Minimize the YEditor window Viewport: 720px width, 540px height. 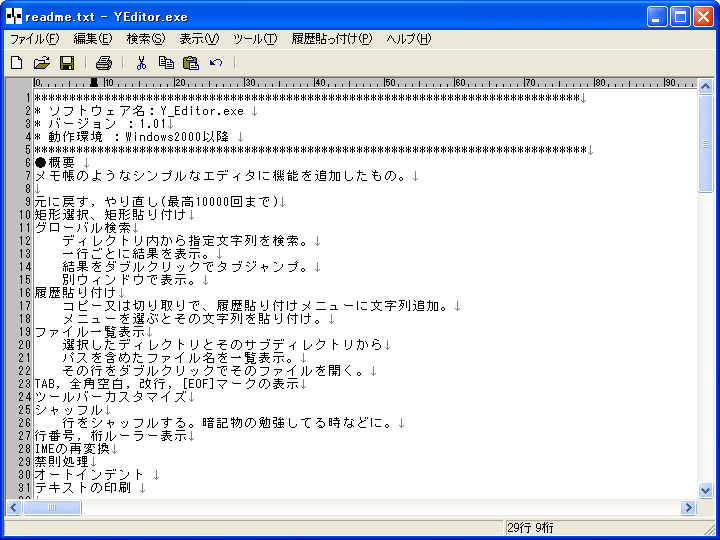[657, 17]
